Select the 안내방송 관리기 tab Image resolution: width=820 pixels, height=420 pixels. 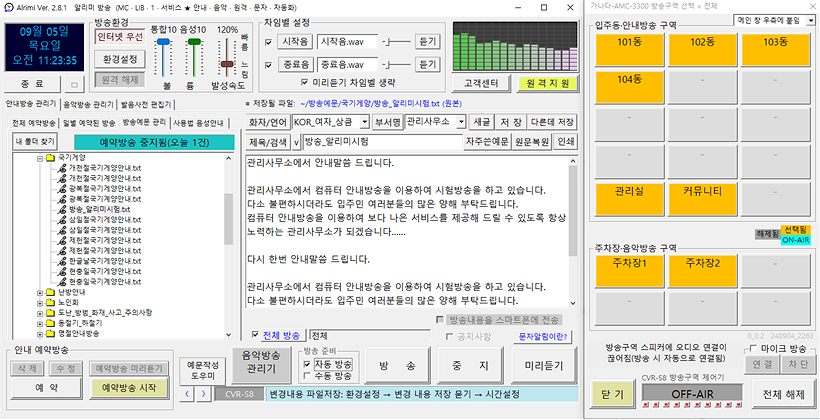pyautogui.click(x=31, y=104)
